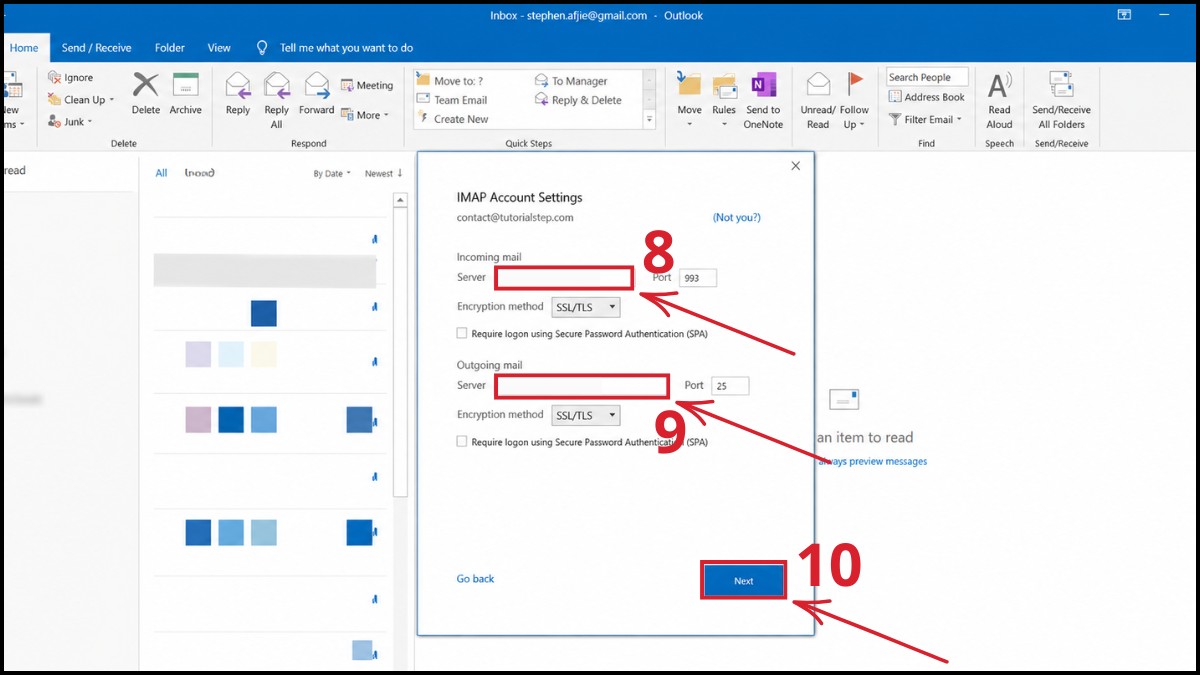Archive the selected message

[185, 94]
